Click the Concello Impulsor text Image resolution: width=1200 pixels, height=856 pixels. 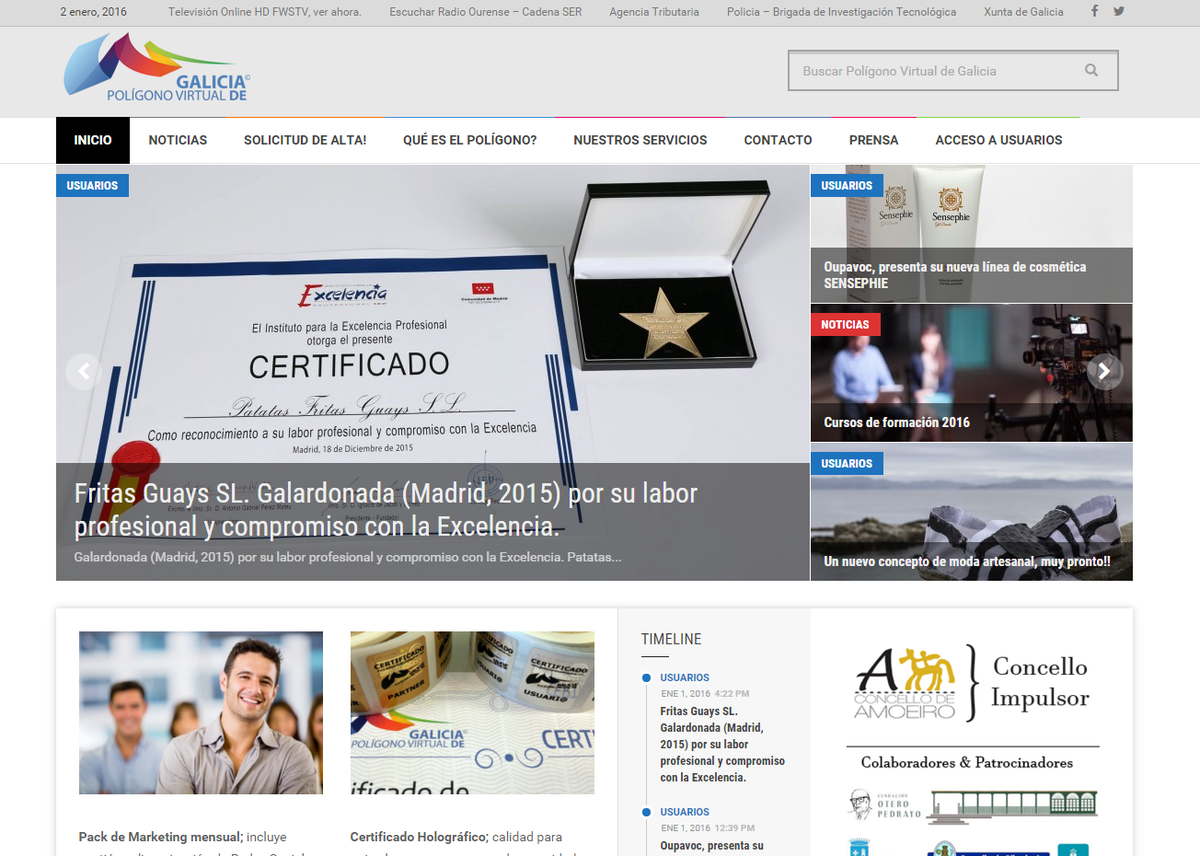[x=1040, y=682]
